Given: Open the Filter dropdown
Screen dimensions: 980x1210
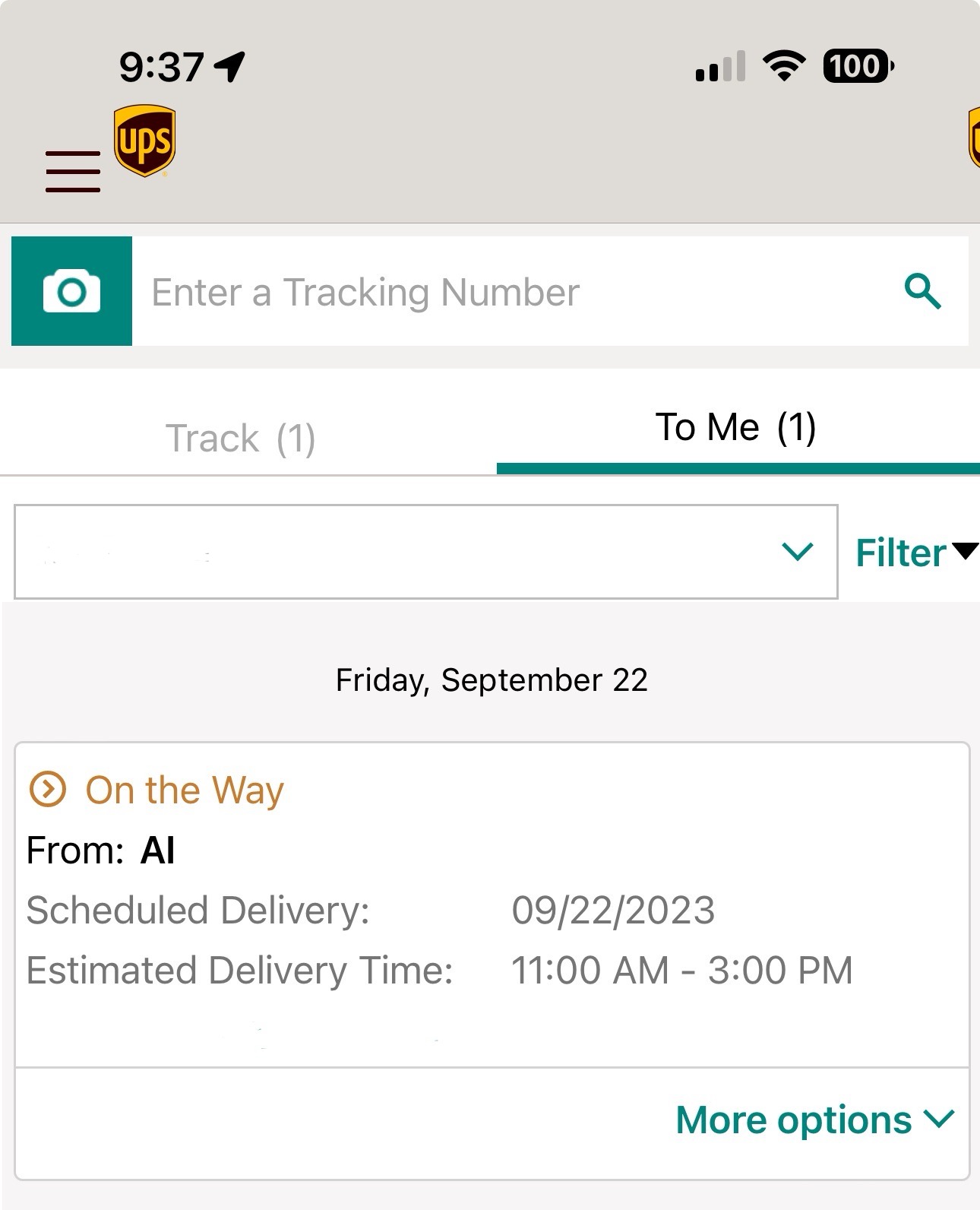Looking at the screenshot, I should (916, 552).
